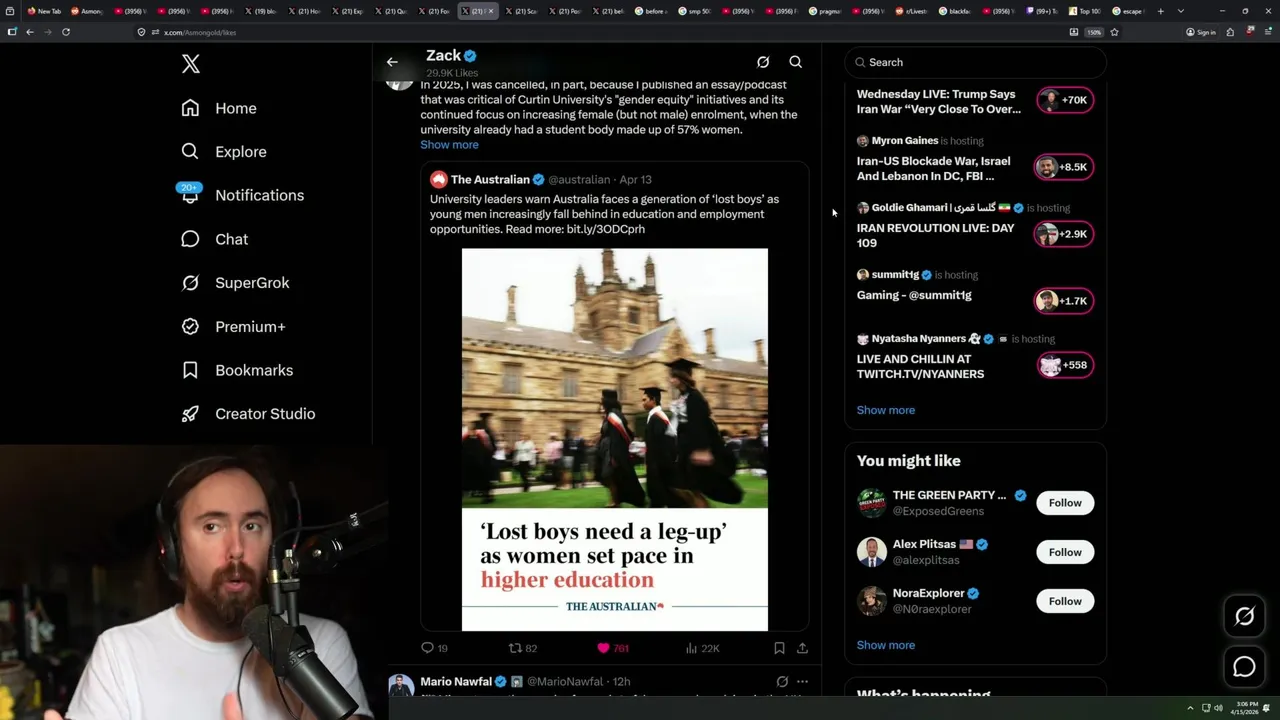Open the floating chat messages button
1280x720 pixels.
click(x=1244, y=667)
